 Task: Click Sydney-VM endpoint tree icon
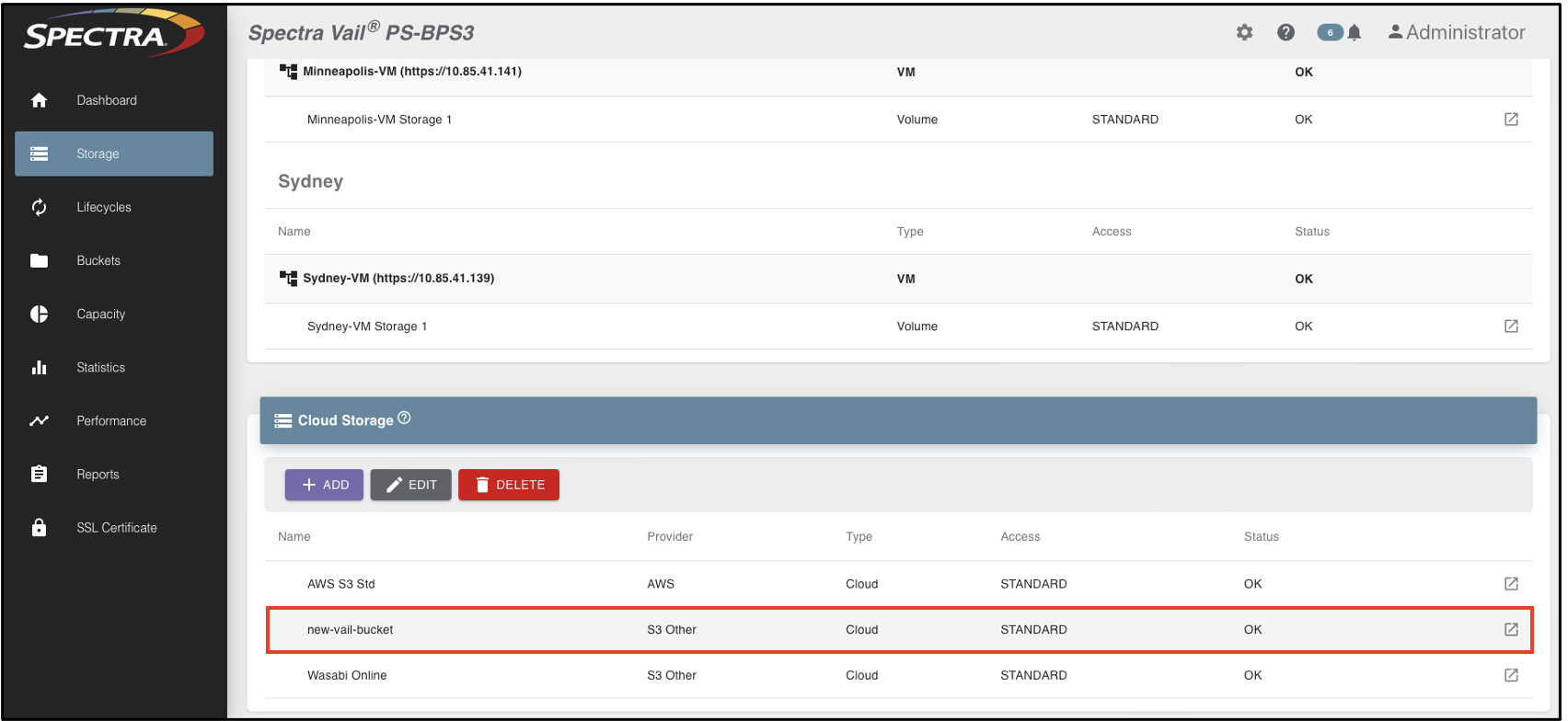[x=288, y=278]
